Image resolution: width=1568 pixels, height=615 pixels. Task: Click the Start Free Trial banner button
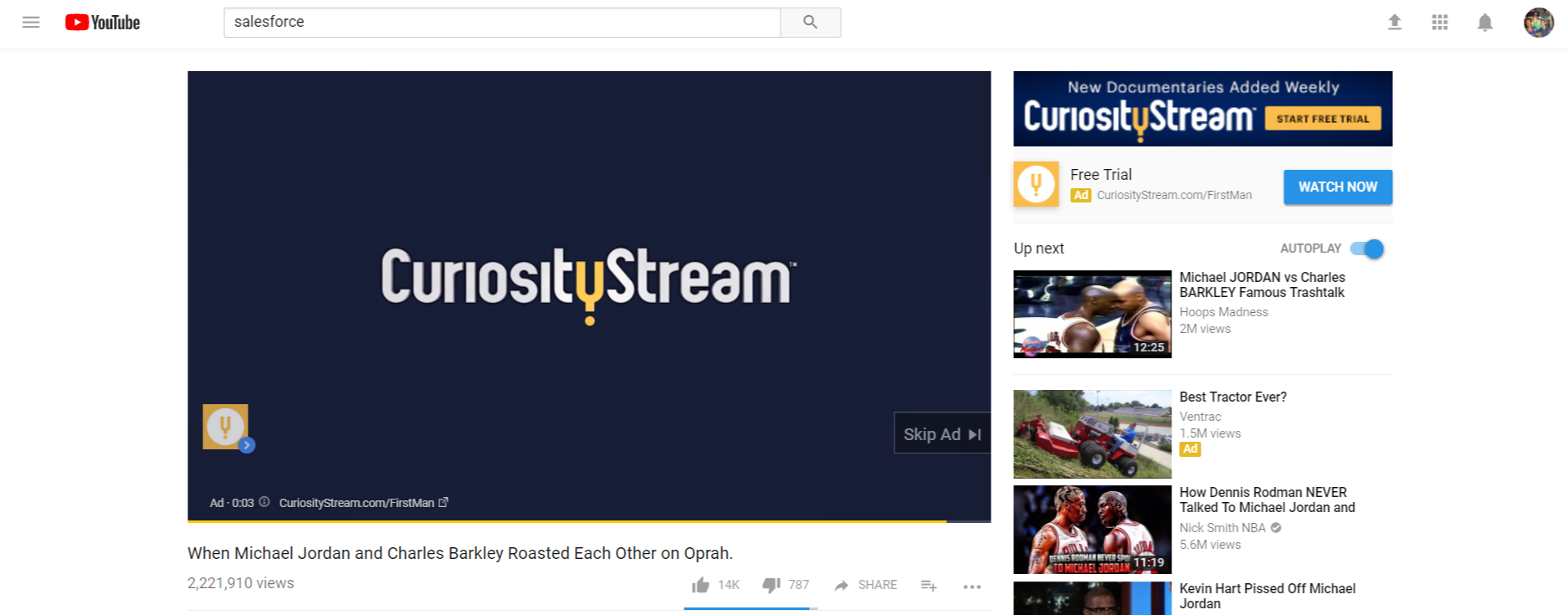tap(1323, 119)
